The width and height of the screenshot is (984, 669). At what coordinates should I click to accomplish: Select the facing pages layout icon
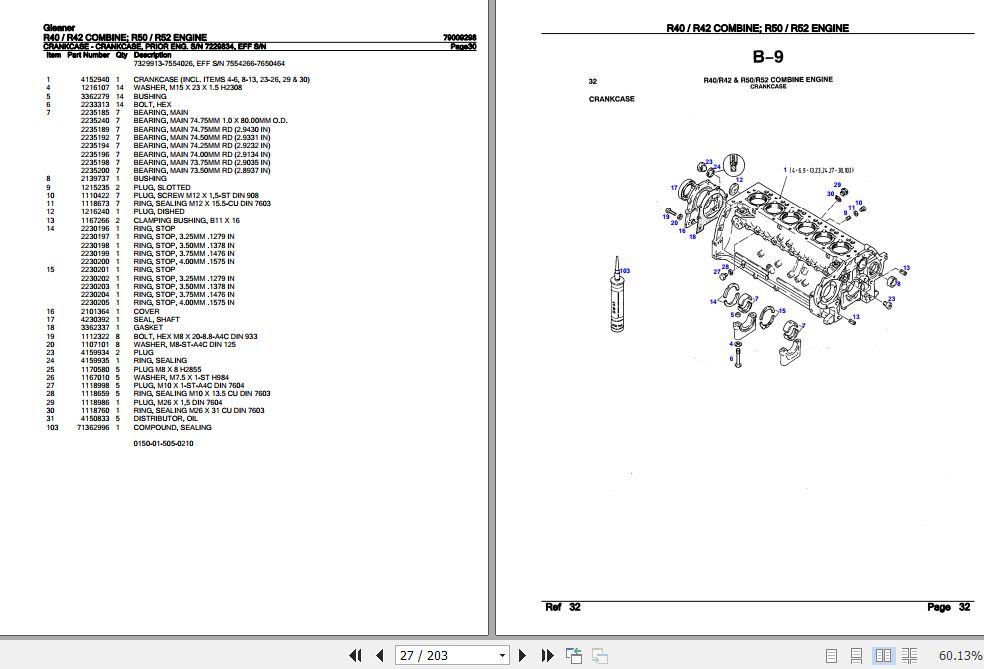[884, 655]
